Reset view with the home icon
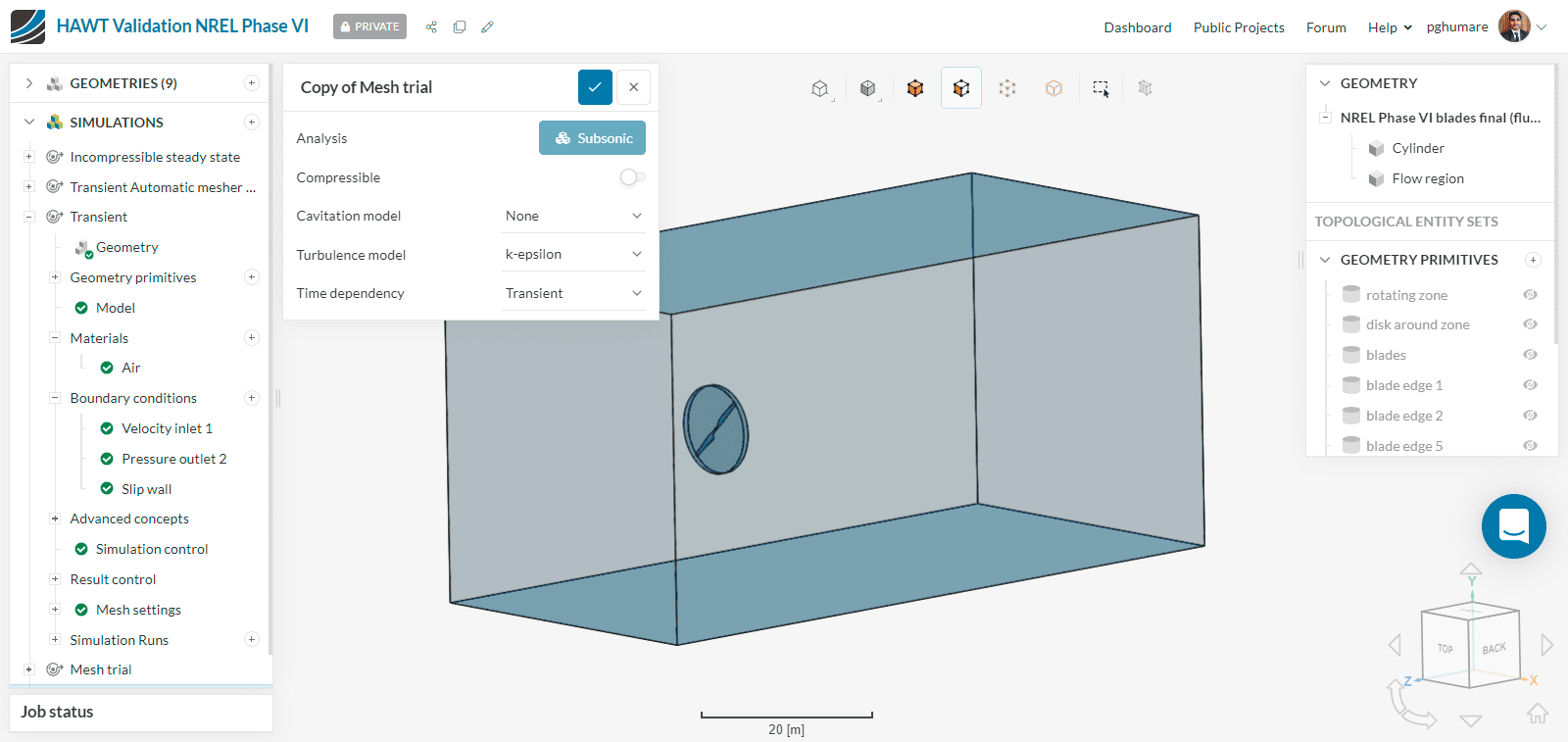The width and height of the screenshot is (1568, 742). (1537, 714)
